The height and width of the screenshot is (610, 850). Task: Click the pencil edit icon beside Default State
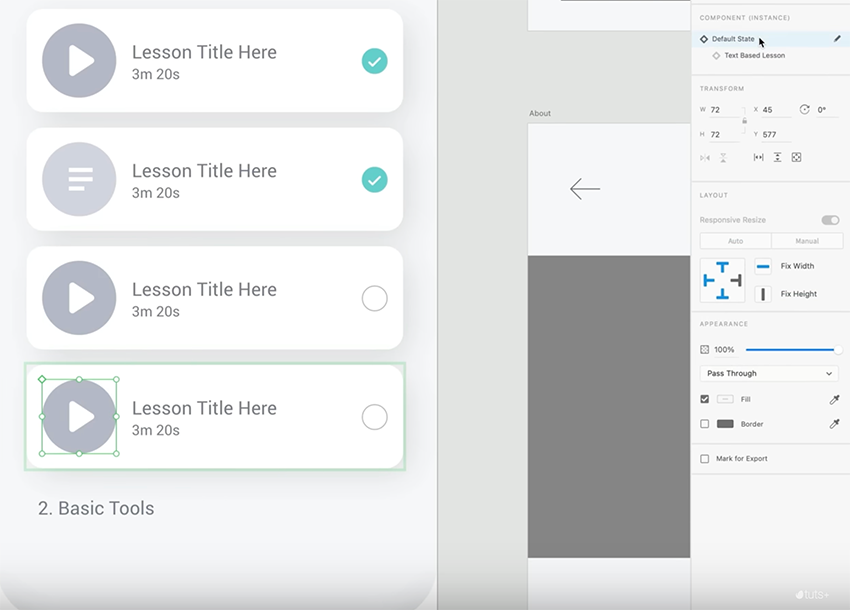(837, 38)
